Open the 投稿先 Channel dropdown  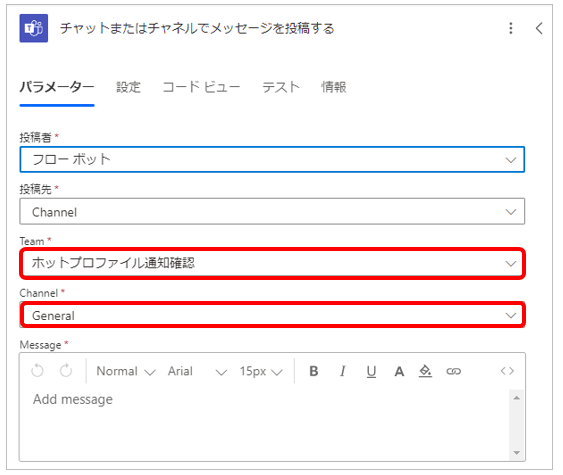(272, 211)
